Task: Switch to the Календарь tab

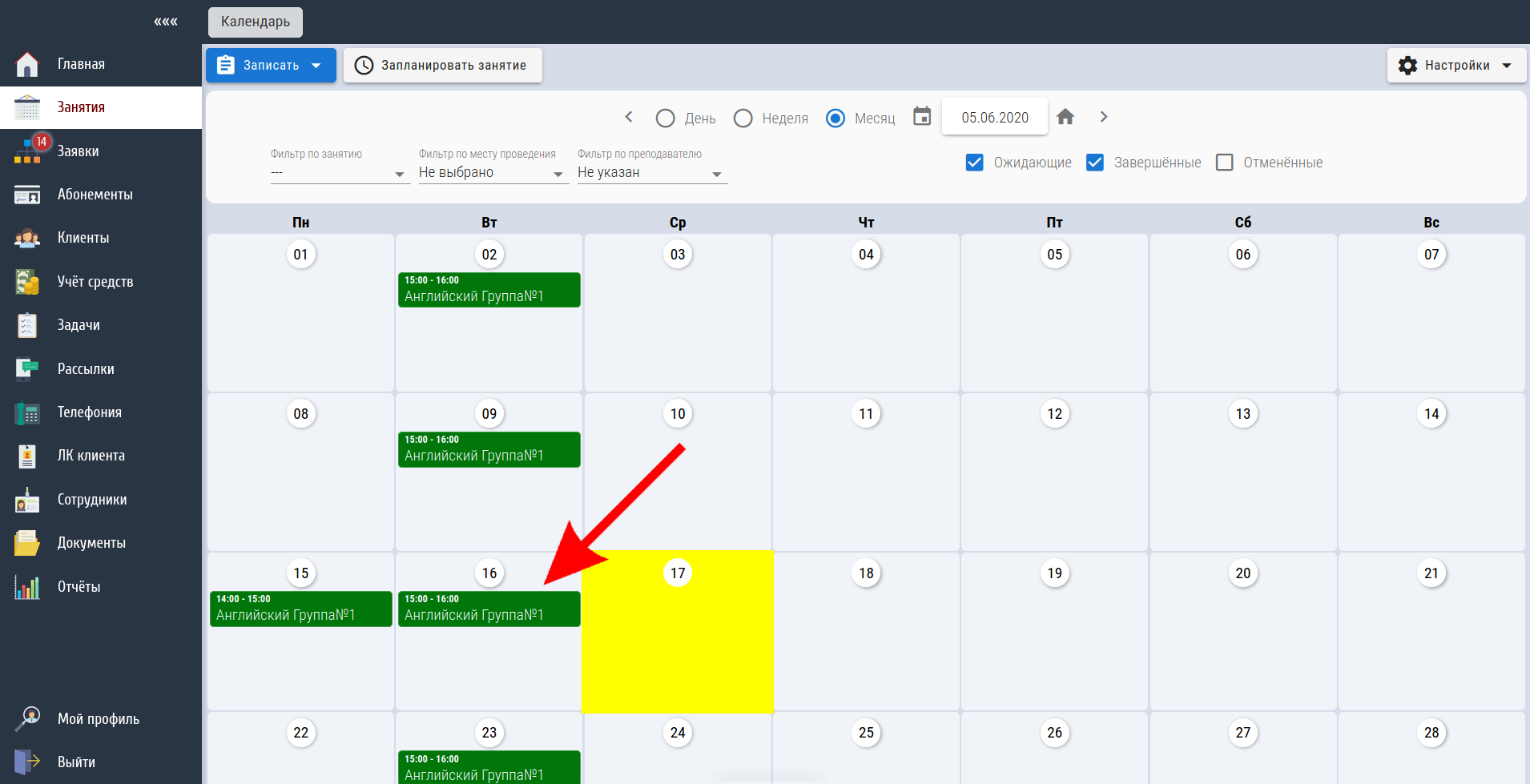Action: pos(256,22)
